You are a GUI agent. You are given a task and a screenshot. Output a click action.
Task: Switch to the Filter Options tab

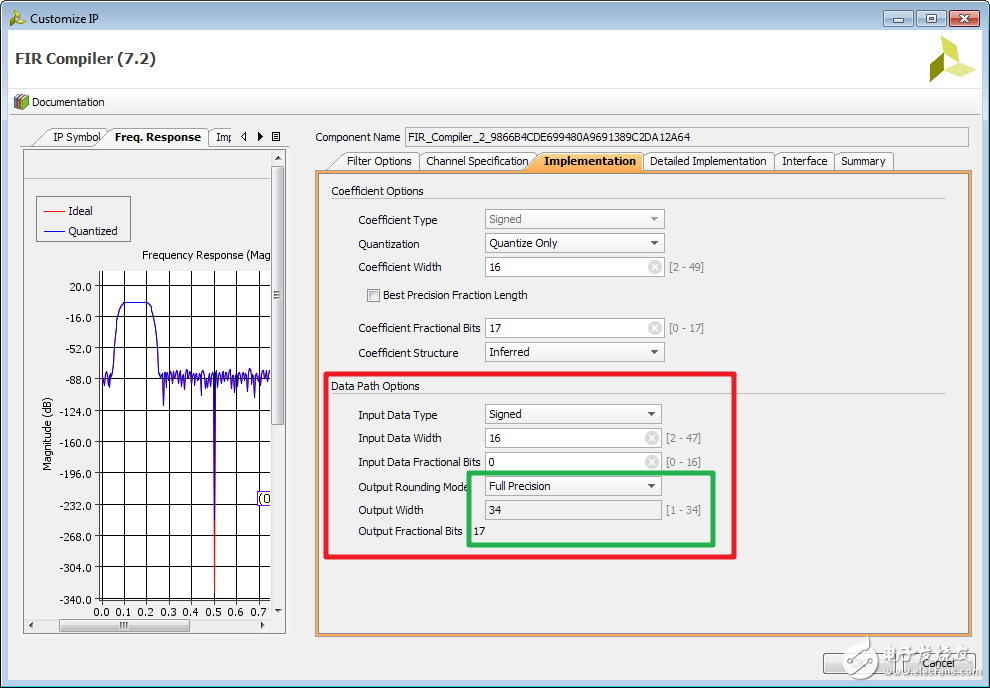point(378,161)
